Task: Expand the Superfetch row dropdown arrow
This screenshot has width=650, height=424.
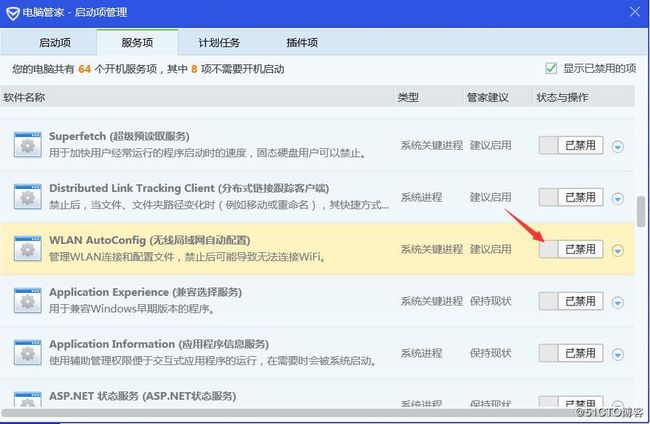Action: [618, 146]
